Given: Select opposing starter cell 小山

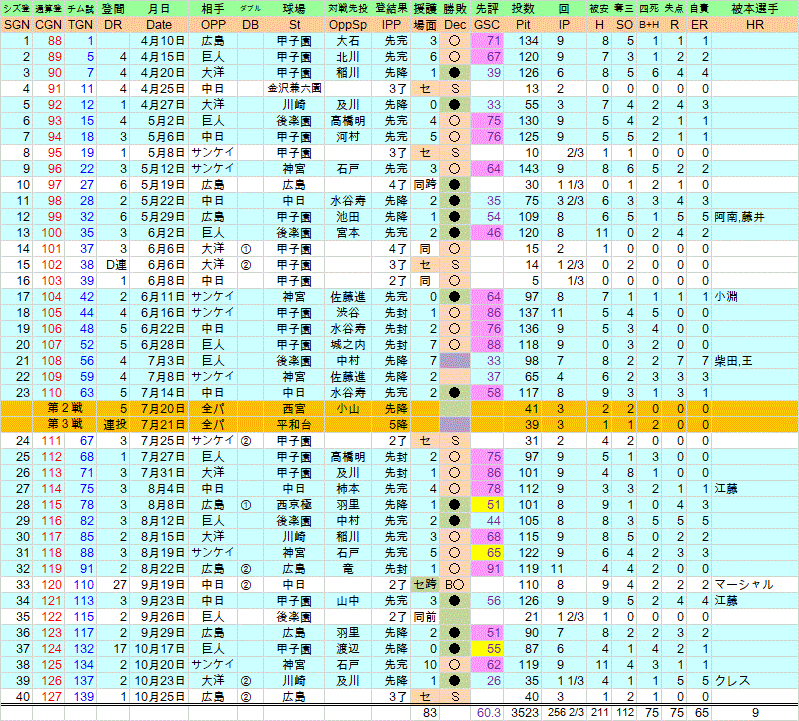Looking at the screenshot, I should tap(348, 409).
